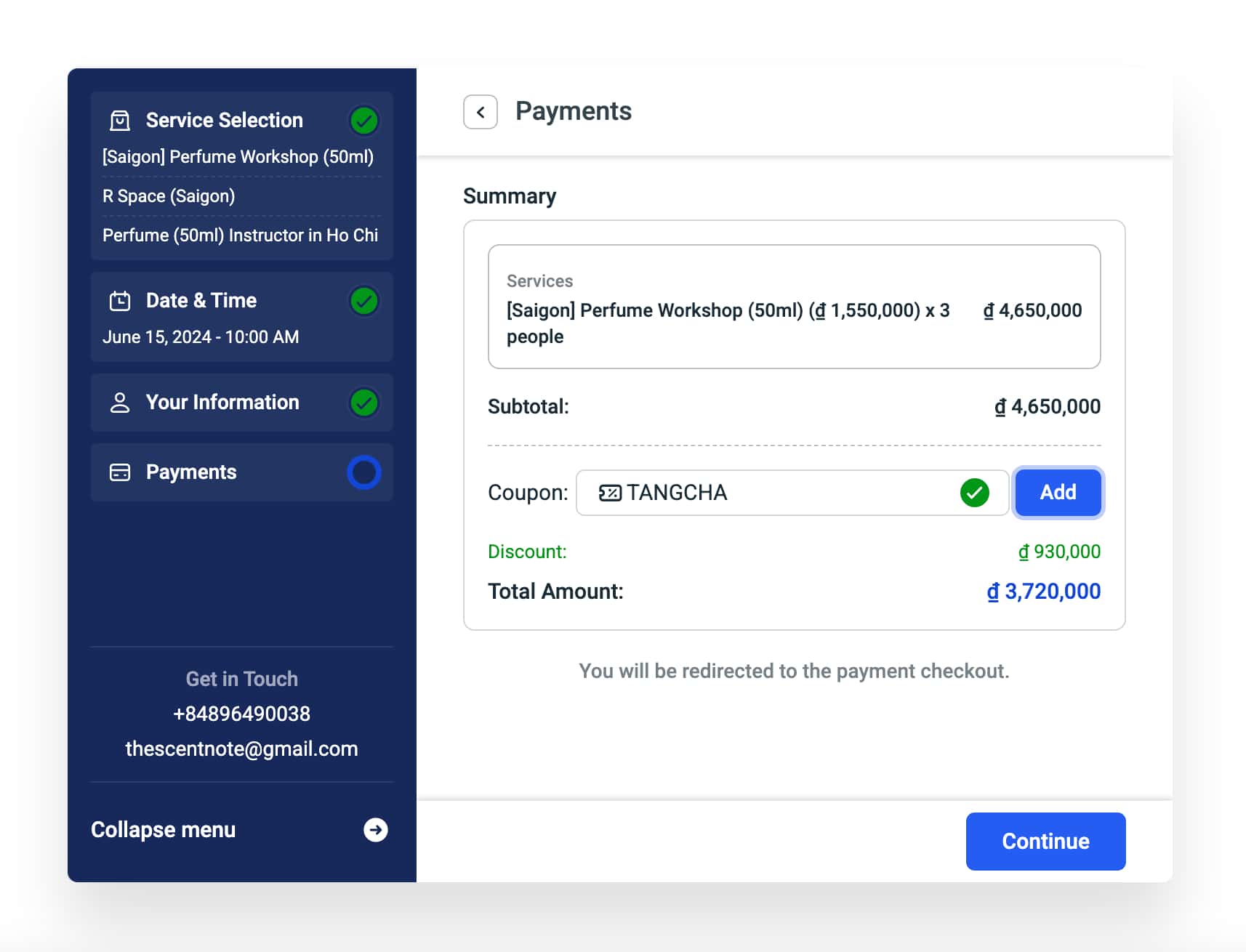Collapse the sidebar menu
This screenshot has height=952, width=1246.
pos(164,830)
